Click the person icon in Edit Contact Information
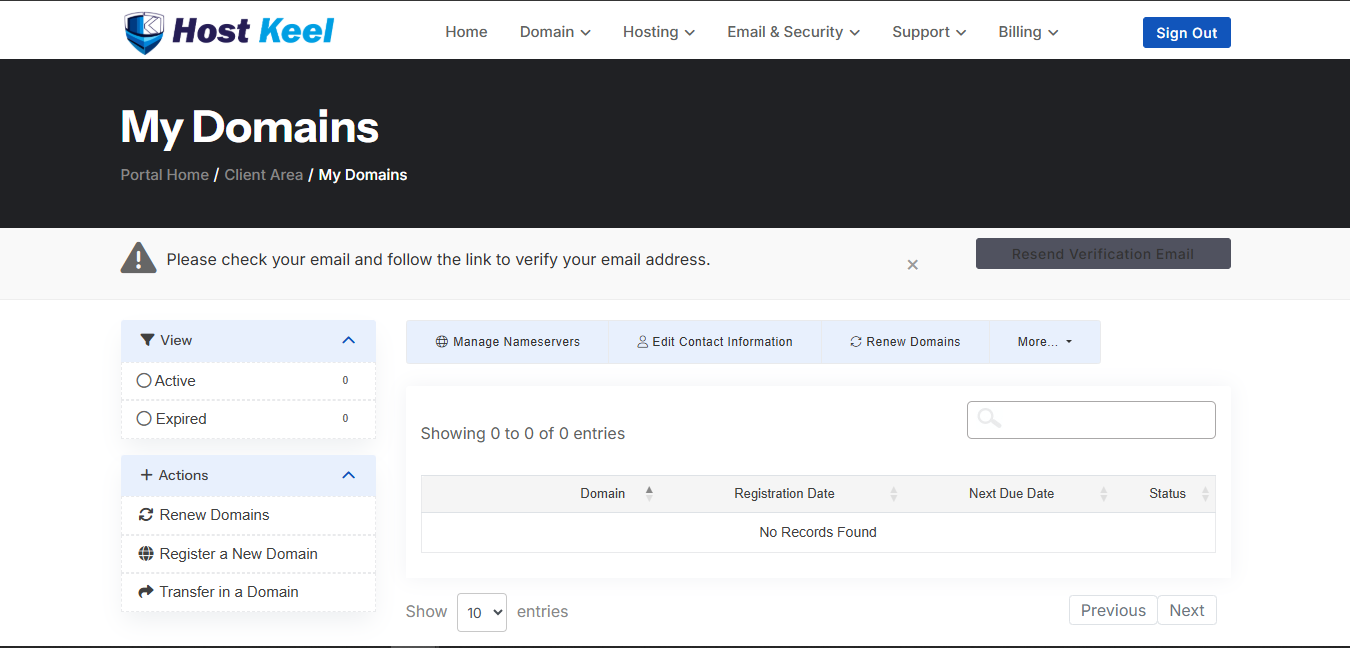1350x648 pixels. 643,342
